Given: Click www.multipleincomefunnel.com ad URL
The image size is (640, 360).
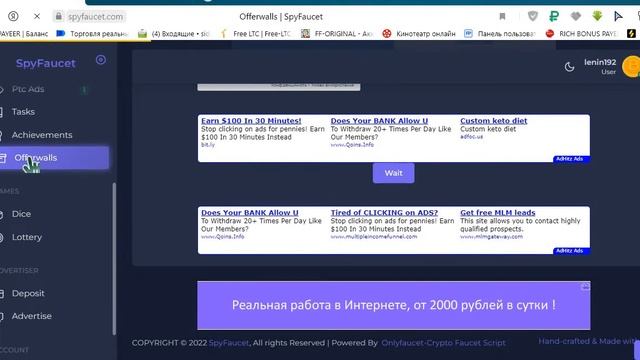Looking at the screenshot, I should pos(374,237).
